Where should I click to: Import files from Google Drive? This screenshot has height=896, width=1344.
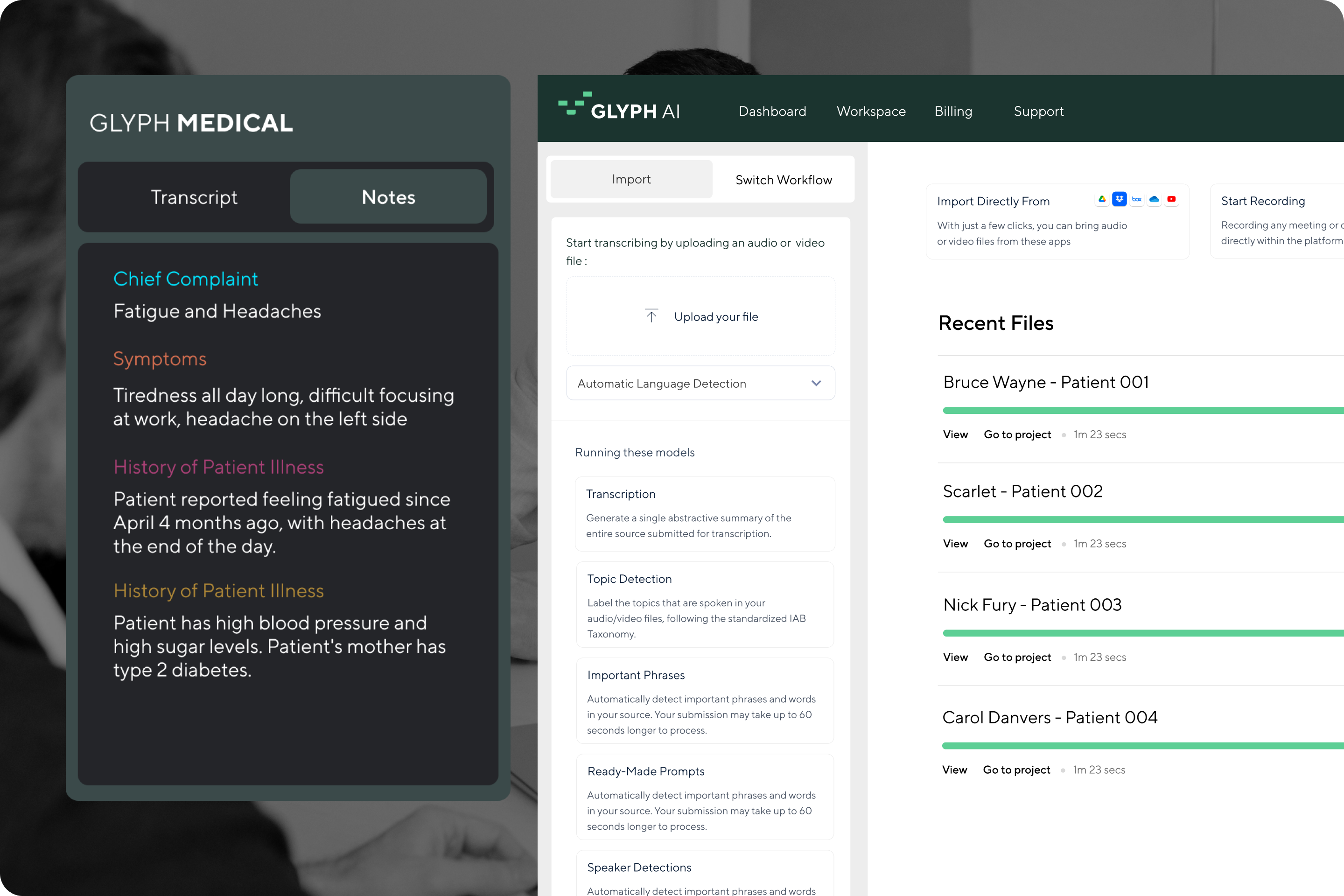[x=1102, y=199]
